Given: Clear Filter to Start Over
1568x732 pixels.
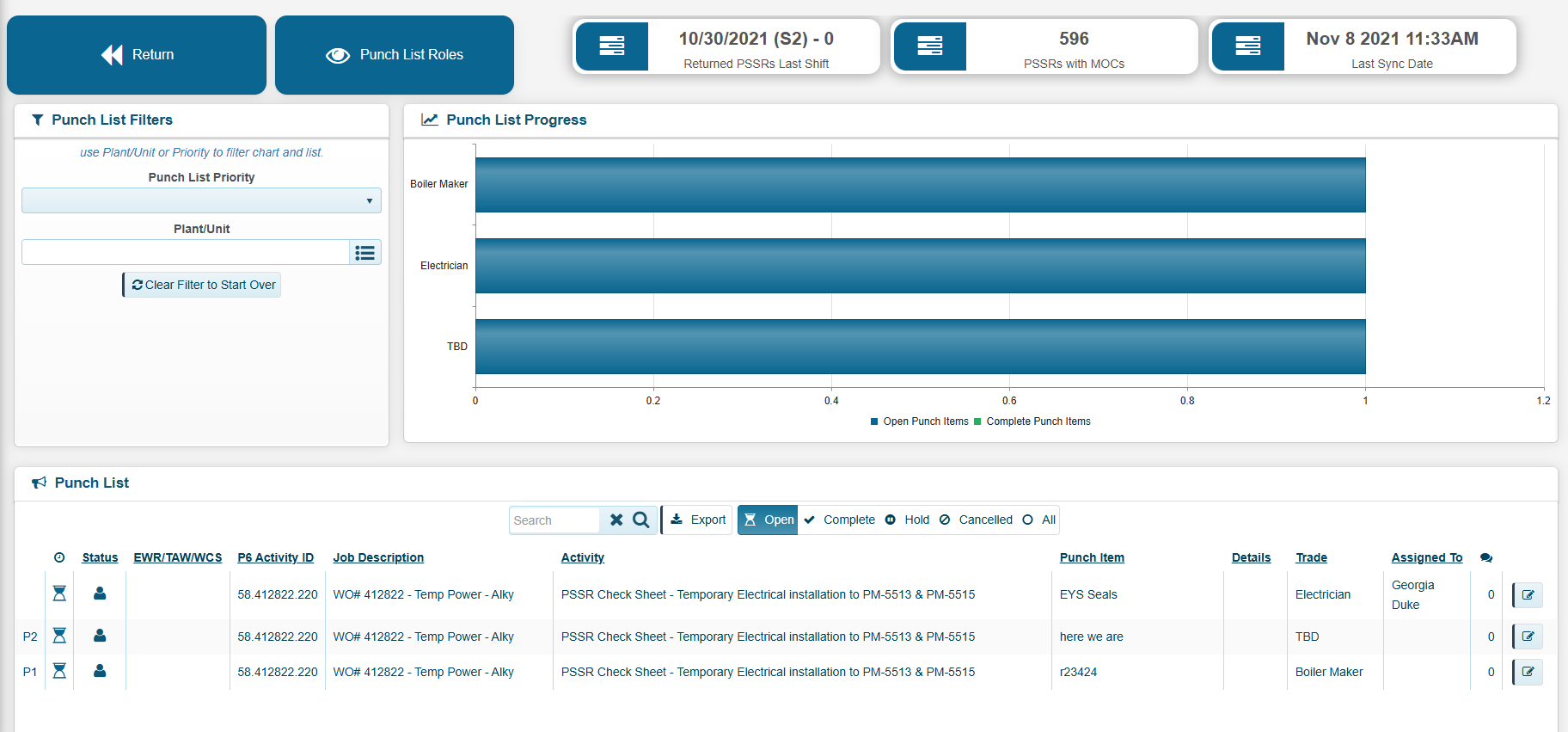Looking at the screenshot, I should (x=203, y=285).
